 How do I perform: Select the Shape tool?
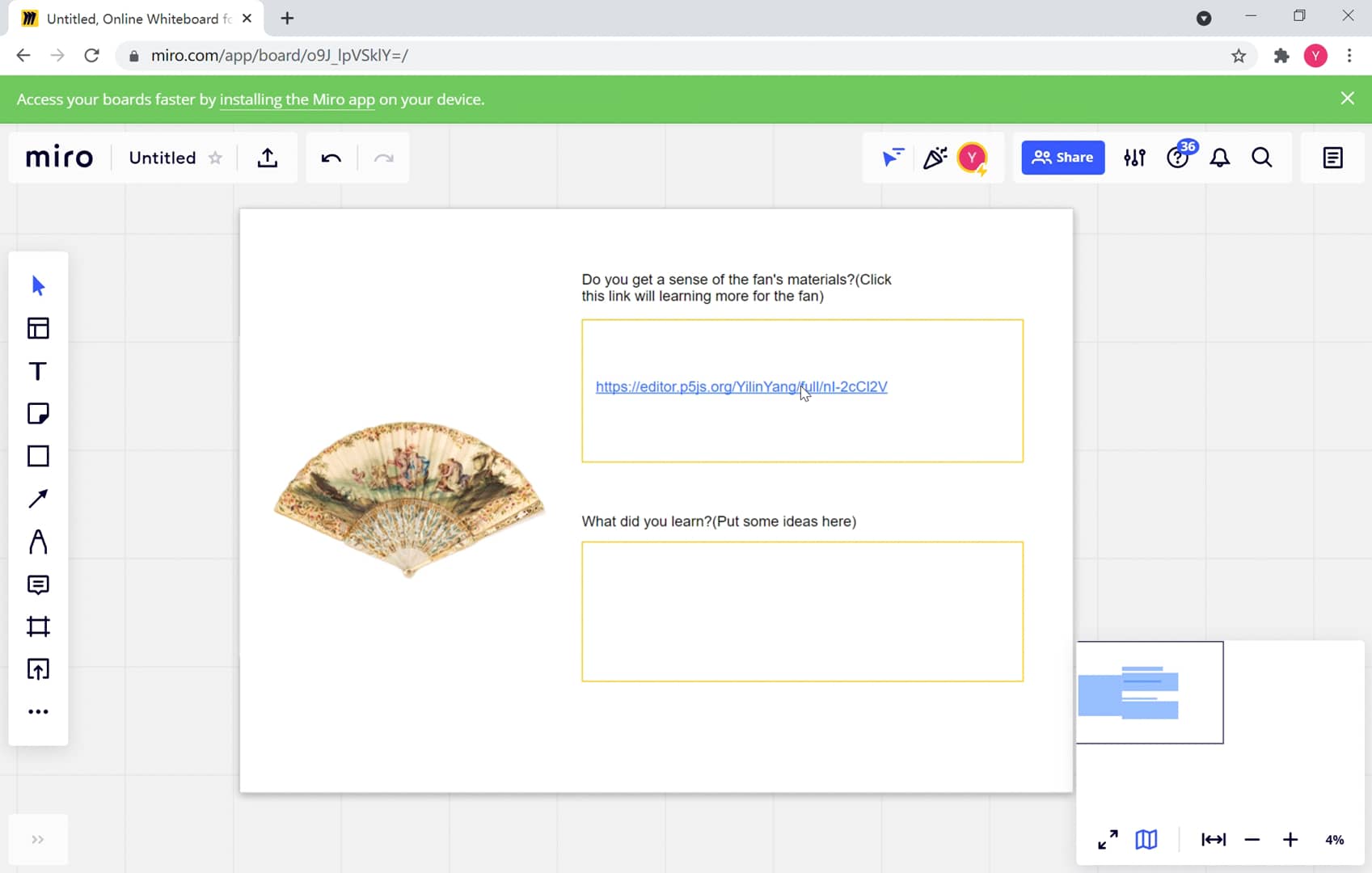(38, 456)
